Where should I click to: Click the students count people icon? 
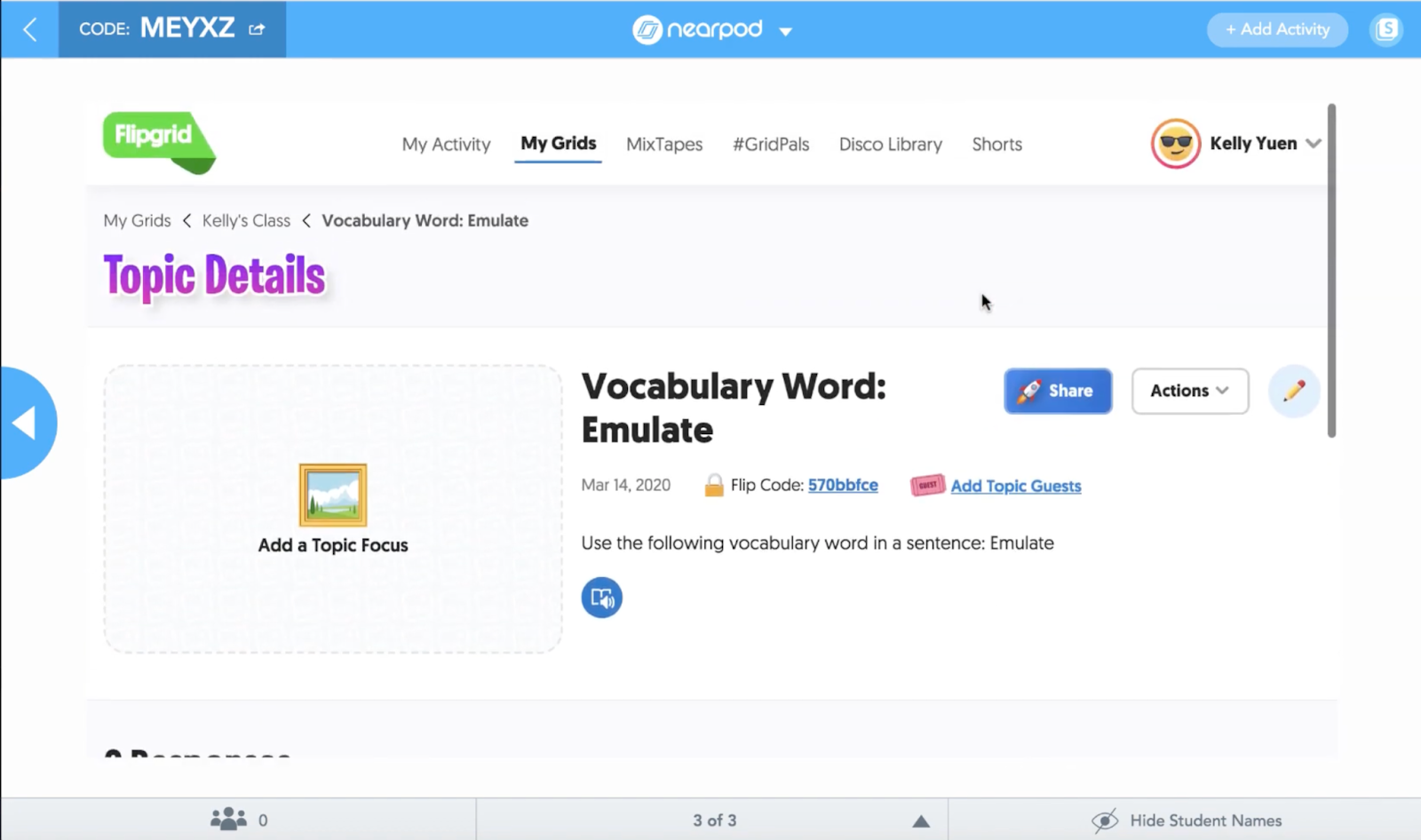228,820
